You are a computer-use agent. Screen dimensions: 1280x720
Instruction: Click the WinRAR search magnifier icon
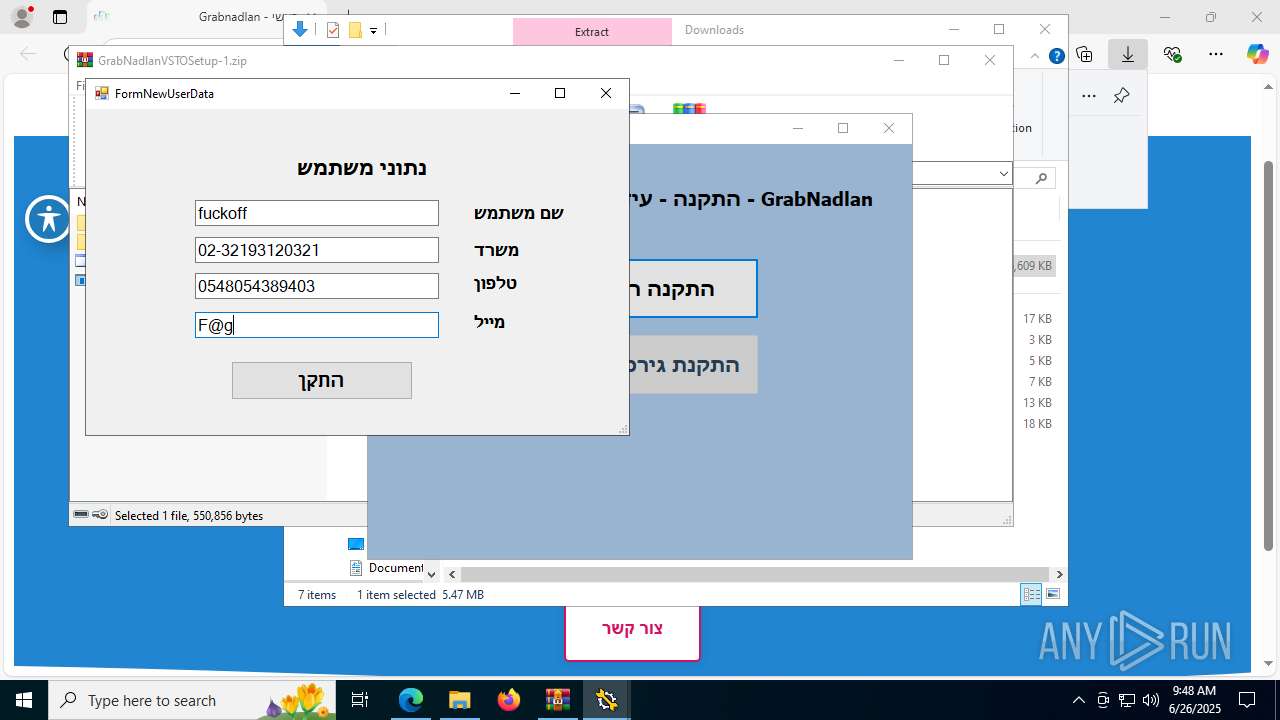[1041, 178]
